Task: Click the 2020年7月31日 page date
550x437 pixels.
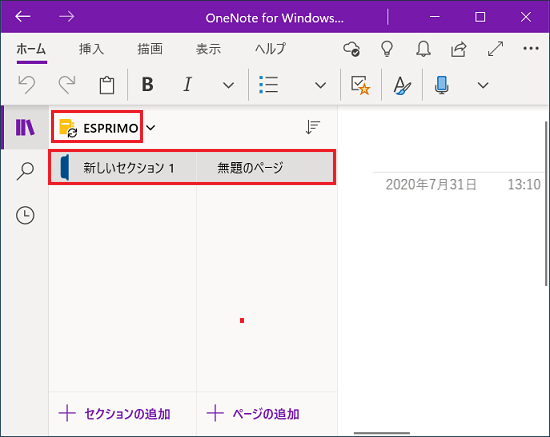Action: (431, 184)
